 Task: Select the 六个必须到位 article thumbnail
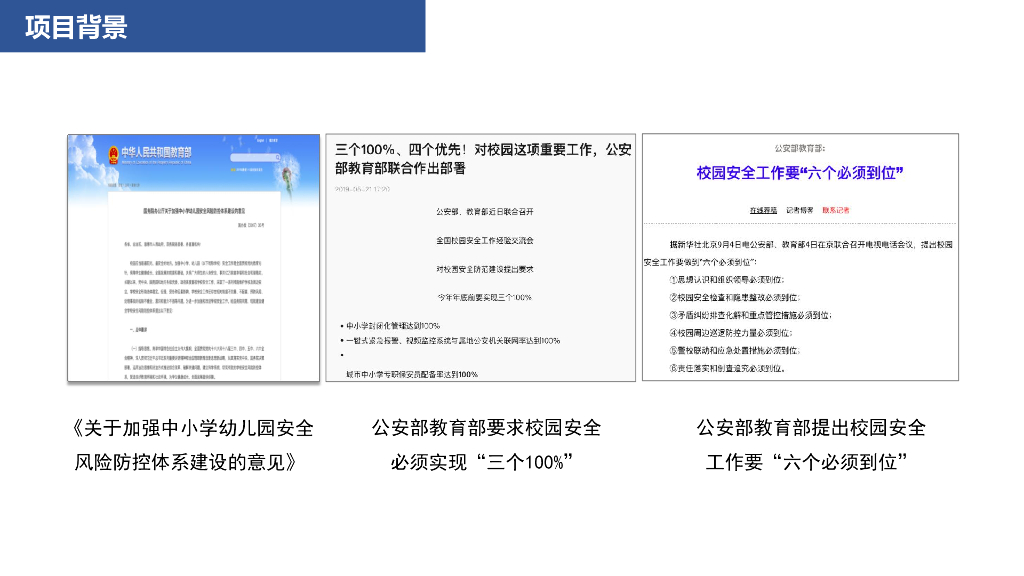[x=800, y=257]
